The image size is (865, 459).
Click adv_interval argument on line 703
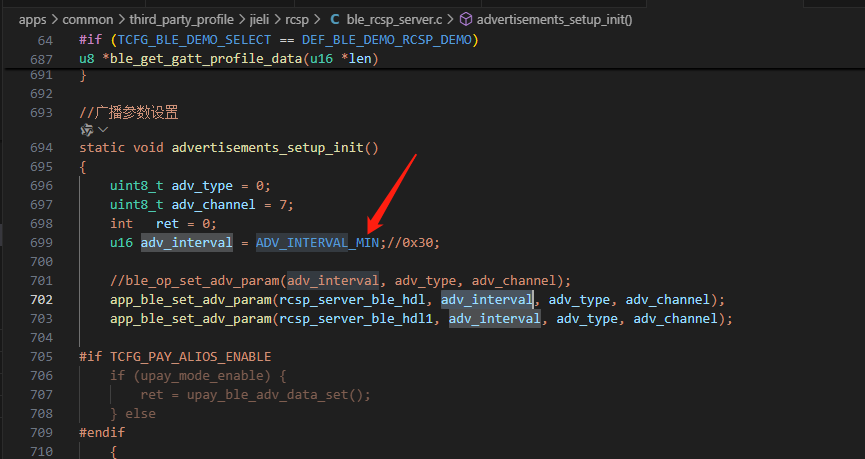494,319
